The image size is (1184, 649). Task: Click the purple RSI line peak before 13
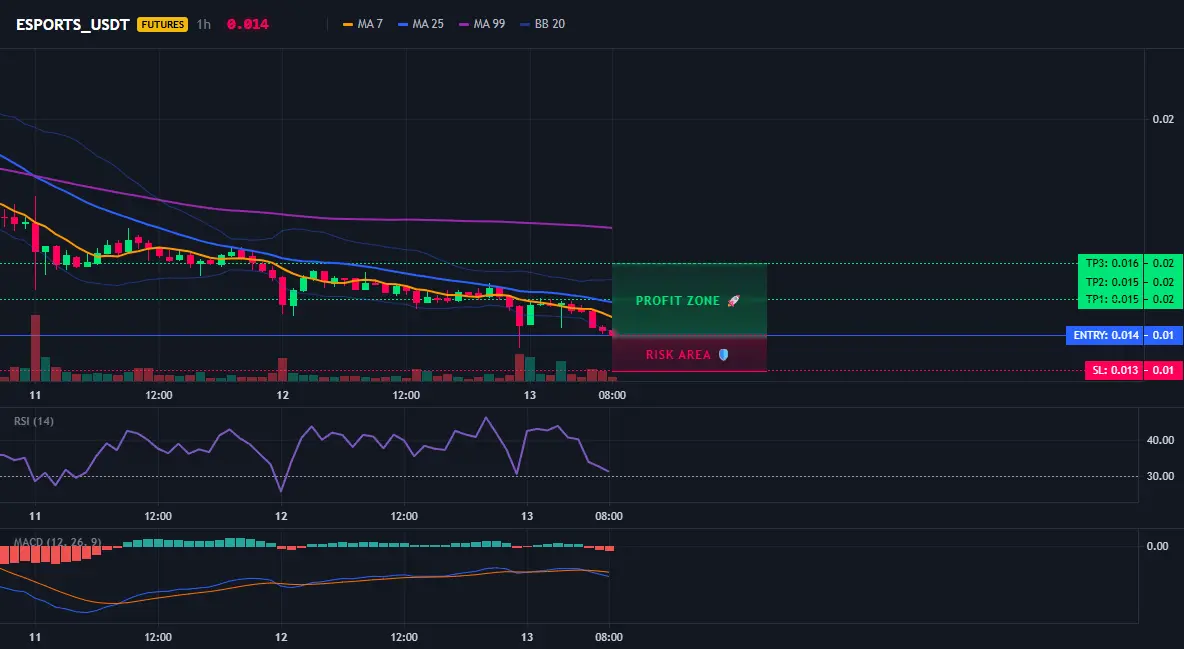click(486, 419)
